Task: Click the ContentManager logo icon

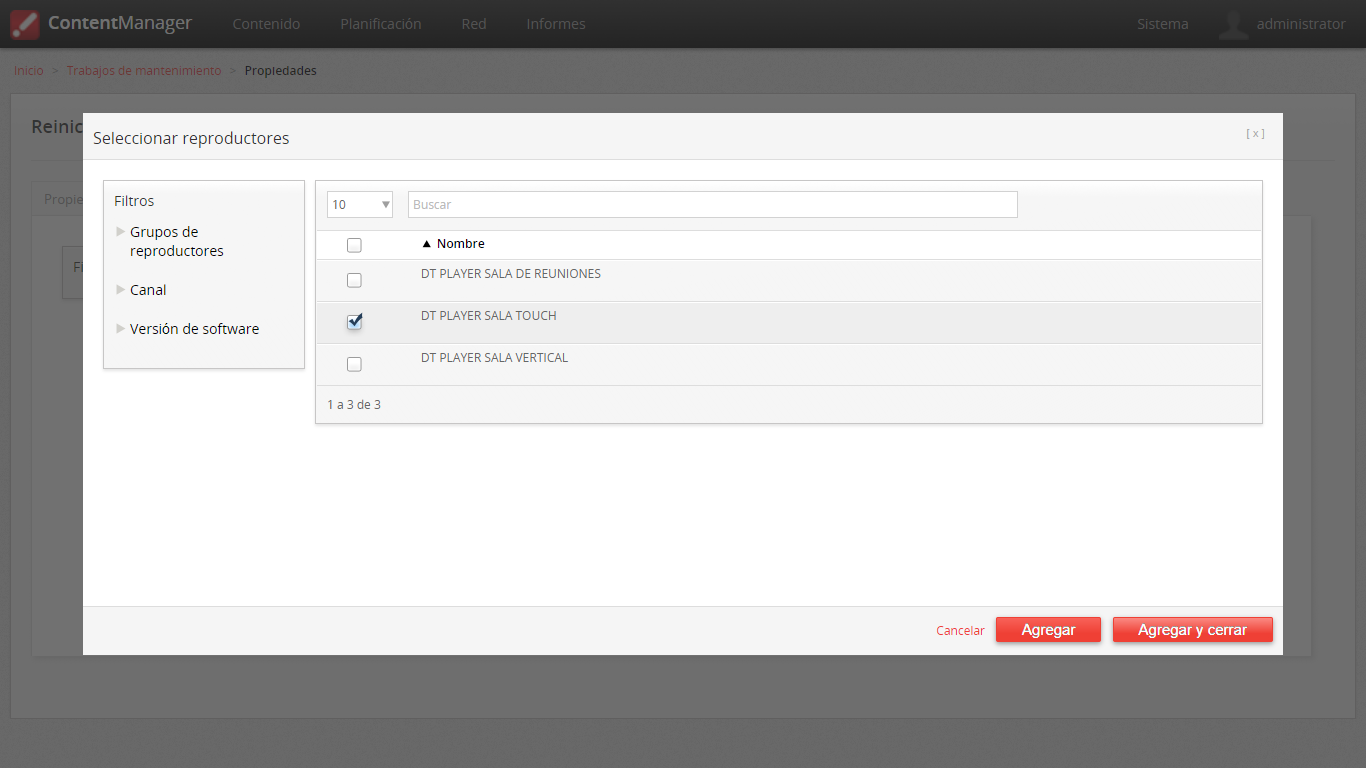Action: [25, 24]
